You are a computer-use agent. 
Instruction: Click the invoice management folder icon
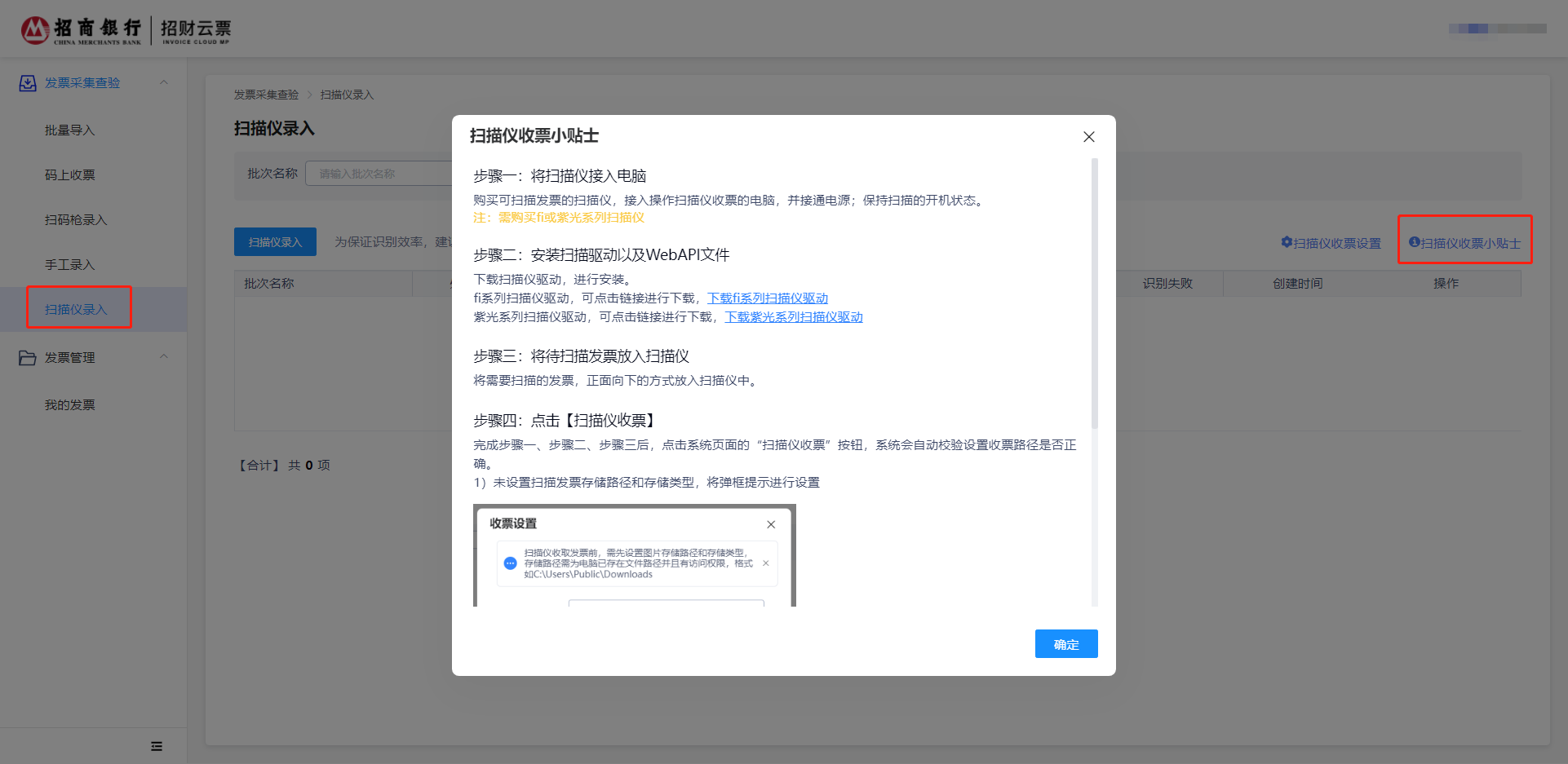(x=28, y=358)
